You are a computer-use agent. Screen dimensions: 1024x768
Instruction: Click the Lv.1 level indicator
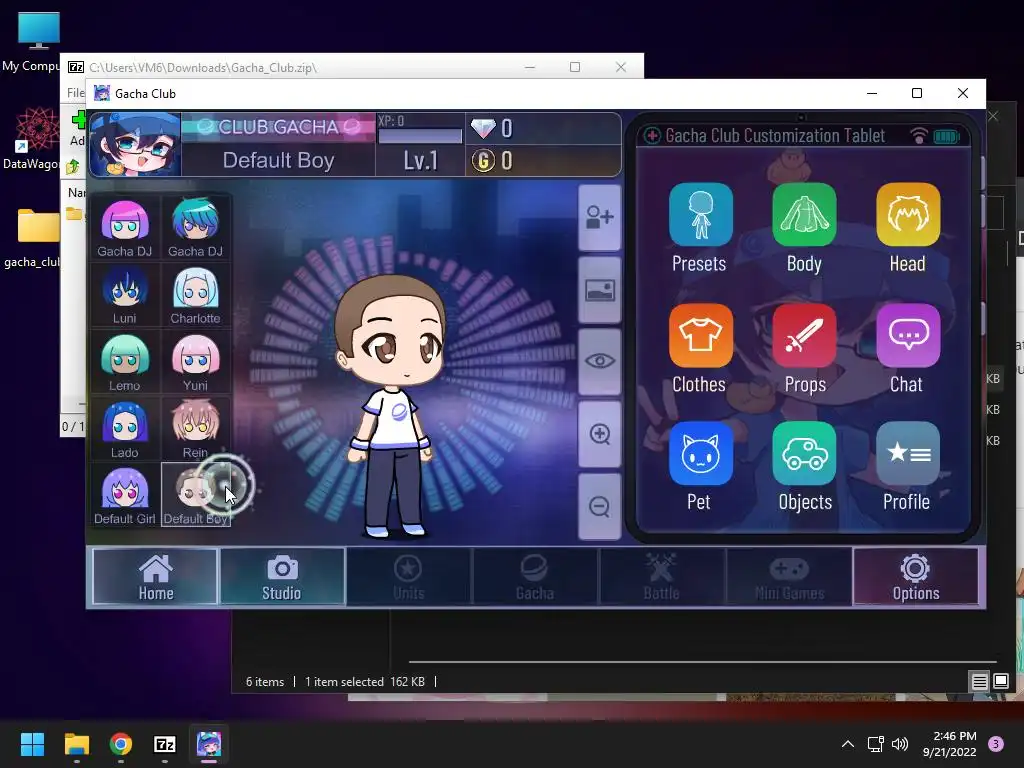coord(420,161)
